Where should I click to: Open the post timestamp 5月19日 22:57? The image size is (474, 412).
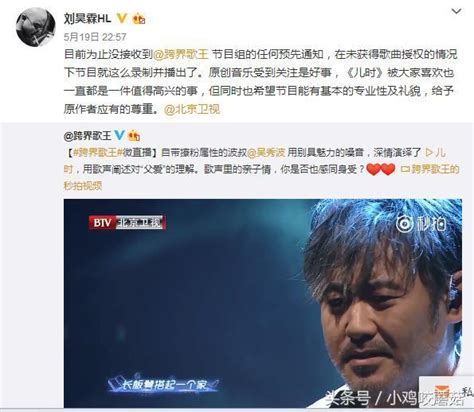[x=95, y=37]
